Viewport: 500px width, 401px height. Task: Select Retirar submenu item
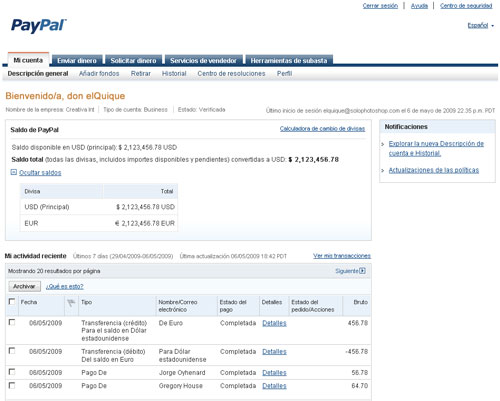click(x=141, y=73)
